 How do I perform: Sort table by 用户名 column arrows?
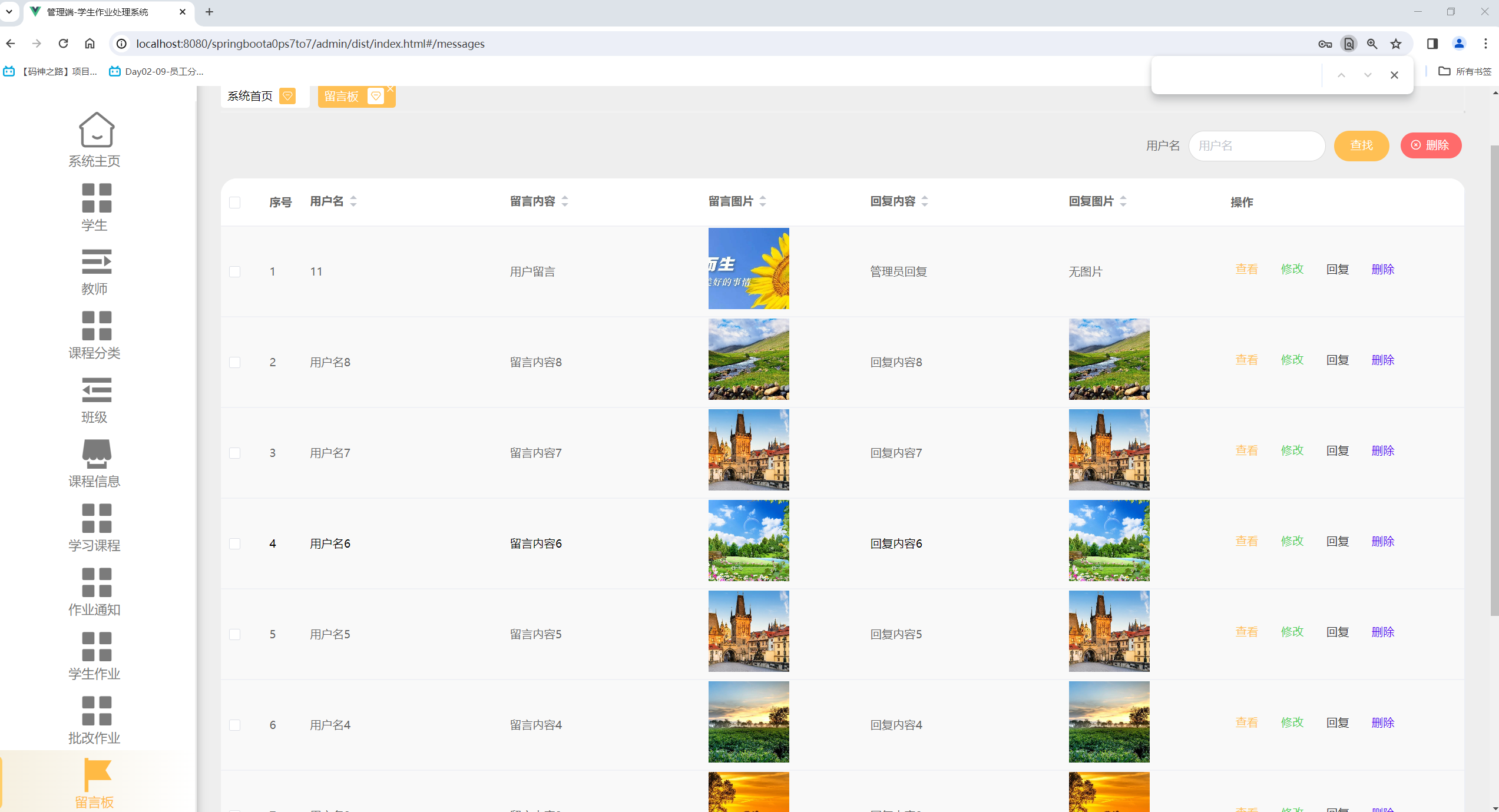coord(353,201)
